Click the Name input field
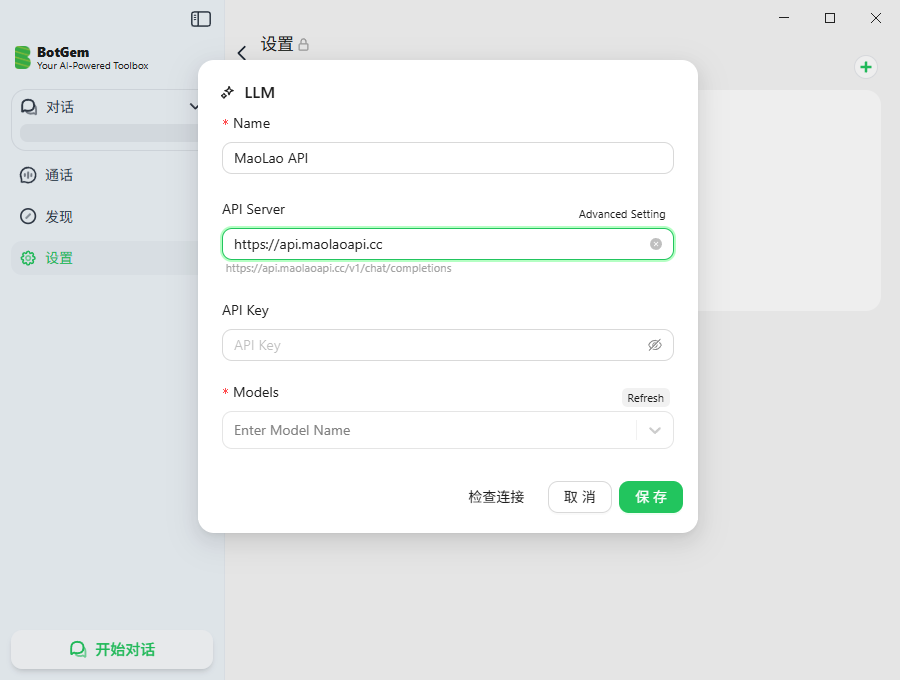 [x=448, y=158]
